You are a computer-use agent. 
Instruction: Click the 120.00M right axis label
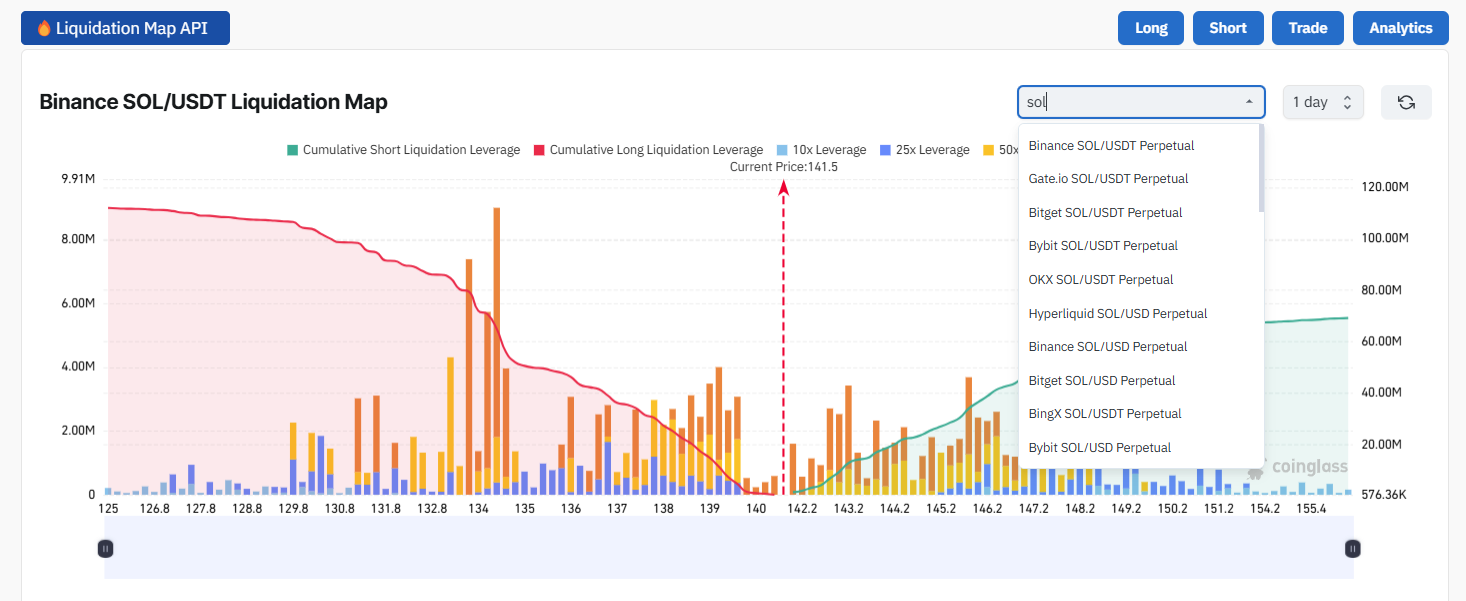pyautogui.click(x=1385, y=187)
